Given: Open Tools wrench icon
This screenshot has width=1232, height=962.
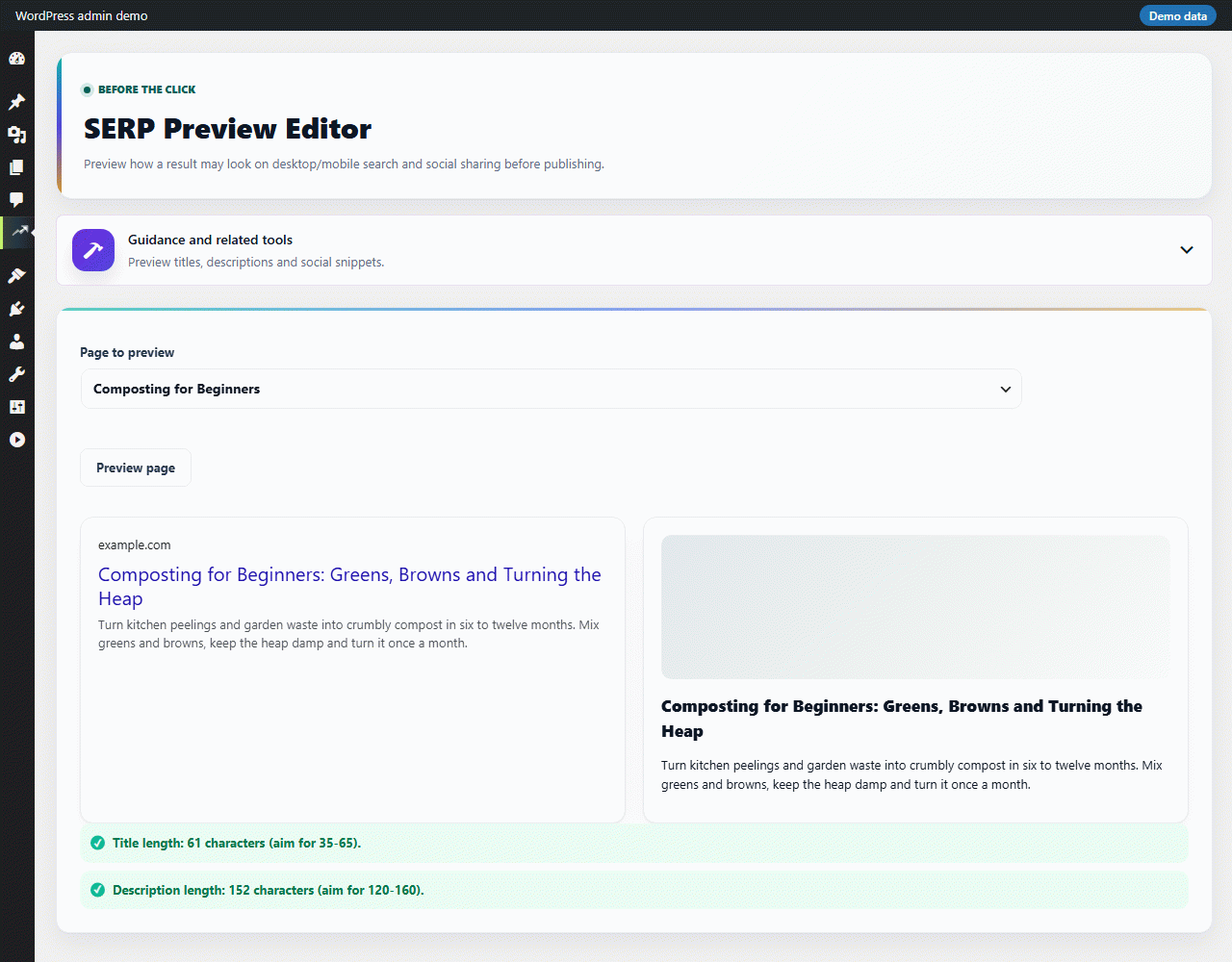Looking at the screenshot, I should [x=16, y=374].
